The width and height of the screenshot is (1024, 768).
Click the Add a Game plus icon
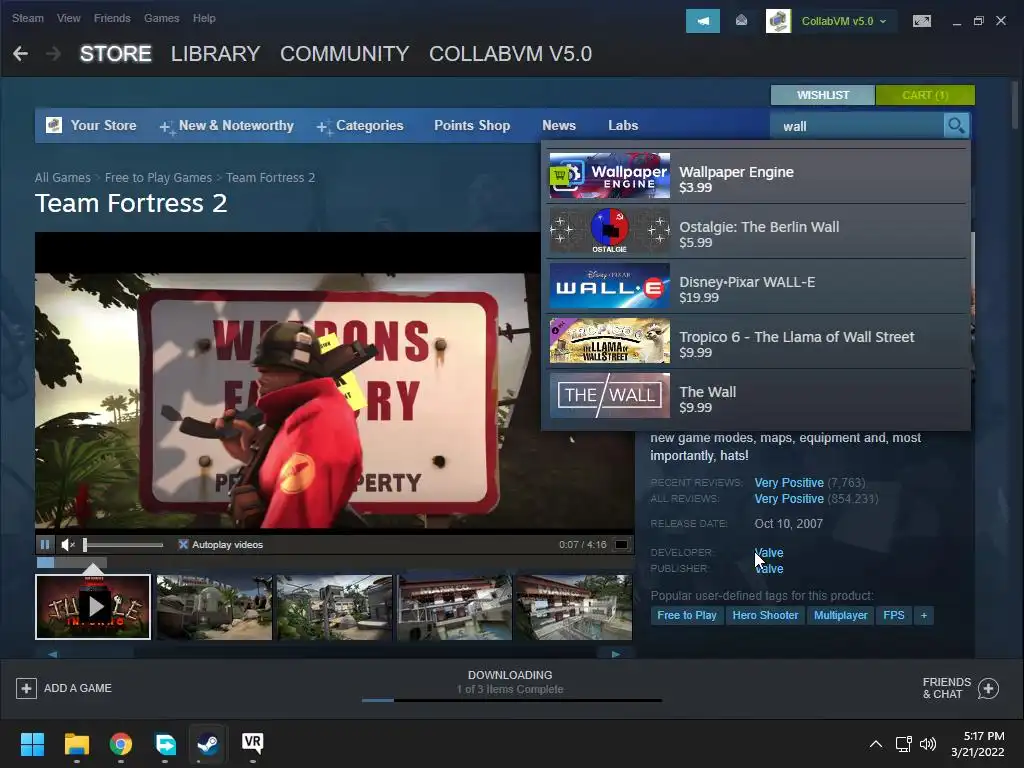[x=26, y=688]
